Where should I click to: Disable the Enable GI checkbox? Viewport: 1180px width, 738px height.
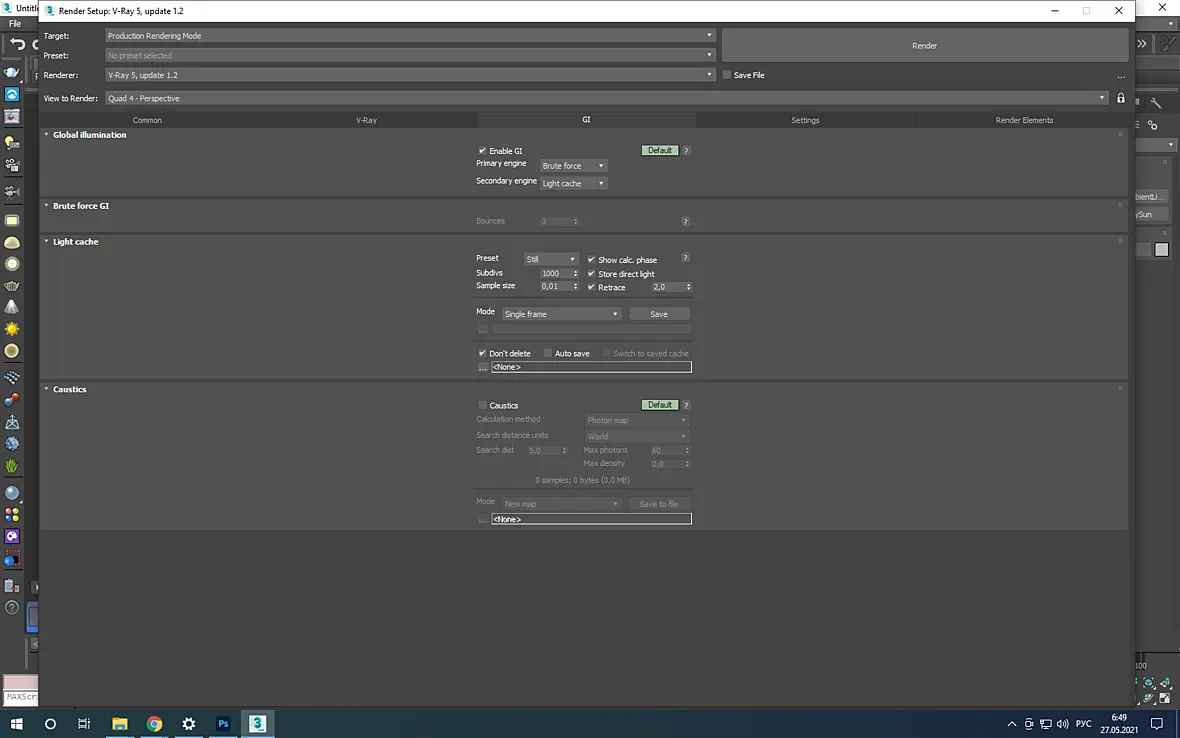(482, 150)
